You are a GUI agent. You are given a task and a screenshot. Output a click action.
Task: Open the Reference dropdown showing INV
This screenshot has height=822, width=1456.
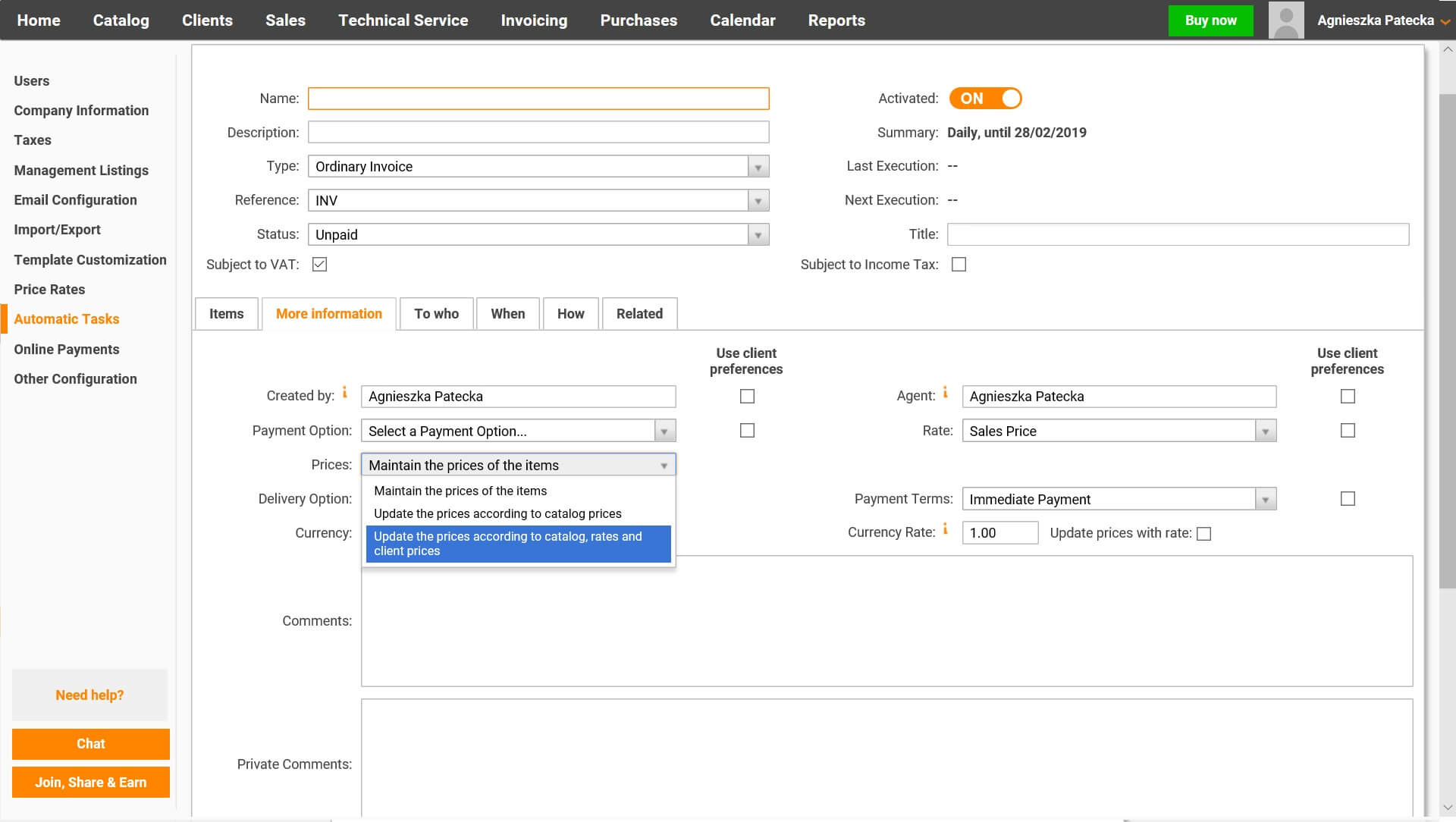point(538,201)
